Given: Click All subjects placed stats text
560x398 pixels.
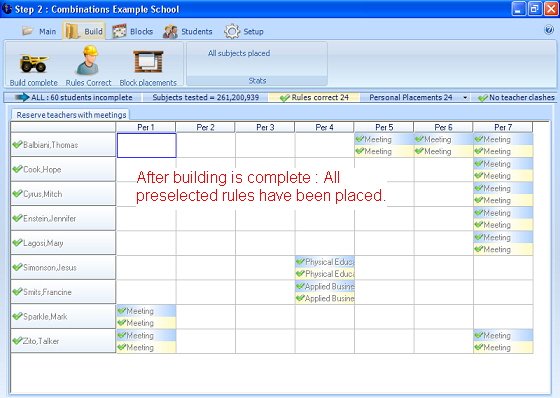Looking at the screenshot, I should (x=239, y=53).
